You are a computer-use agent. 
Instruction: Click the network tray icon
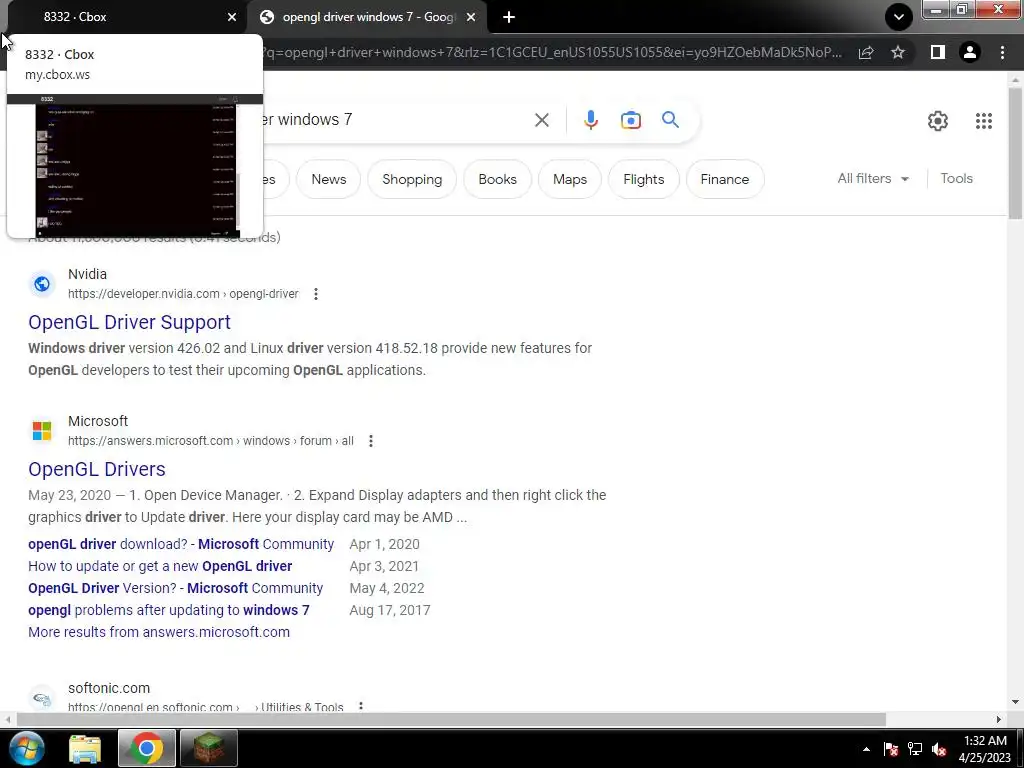pos(915,749)
